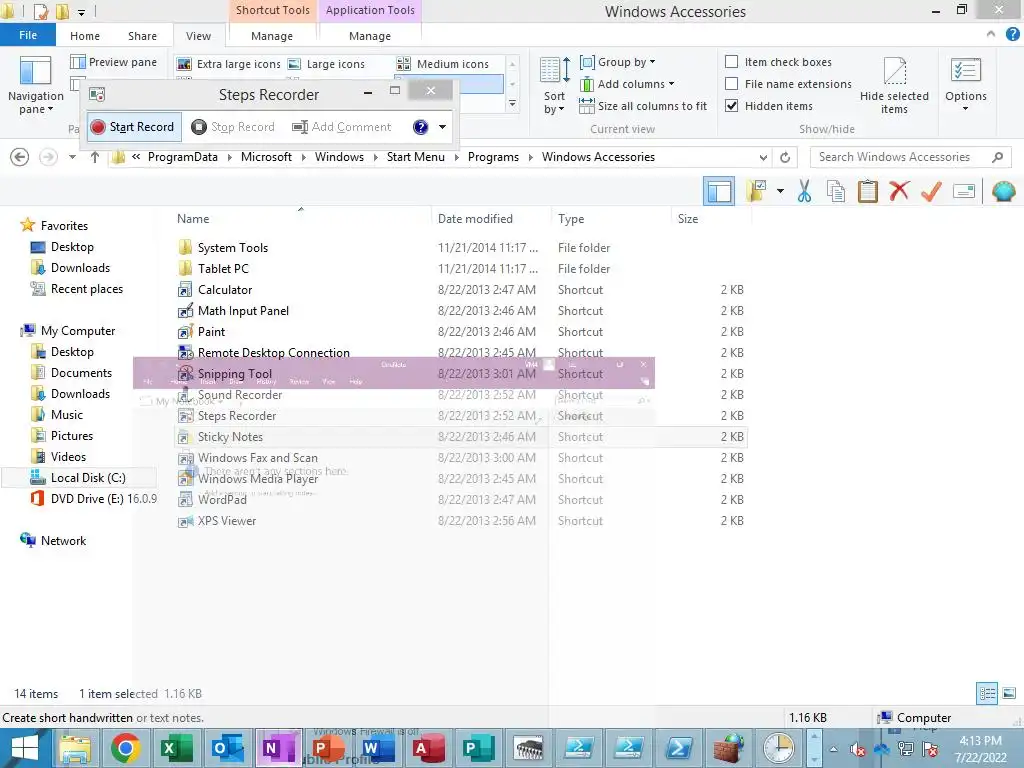Open Excel from the taskbar

[x=177, y=748]
